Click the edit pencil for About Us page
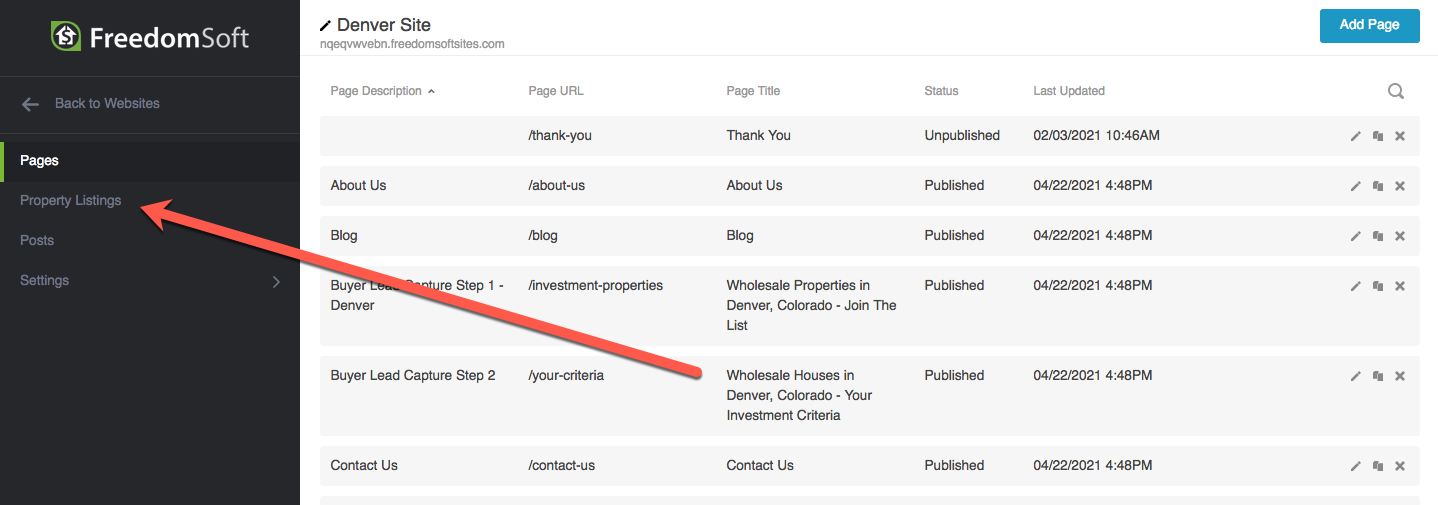This screenshot has width=1438, height=505. click(1356, 186)
